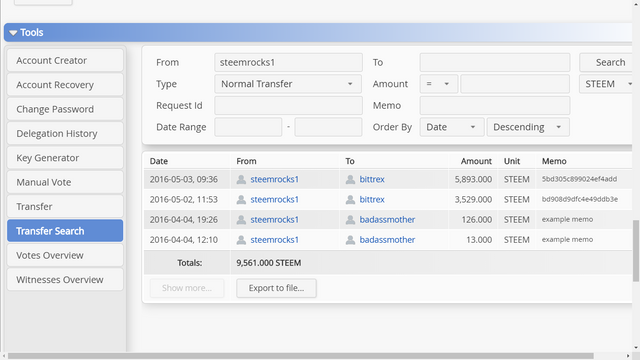Click user icon beside steemrocks1 in 11:53 row

click(241, 200)
